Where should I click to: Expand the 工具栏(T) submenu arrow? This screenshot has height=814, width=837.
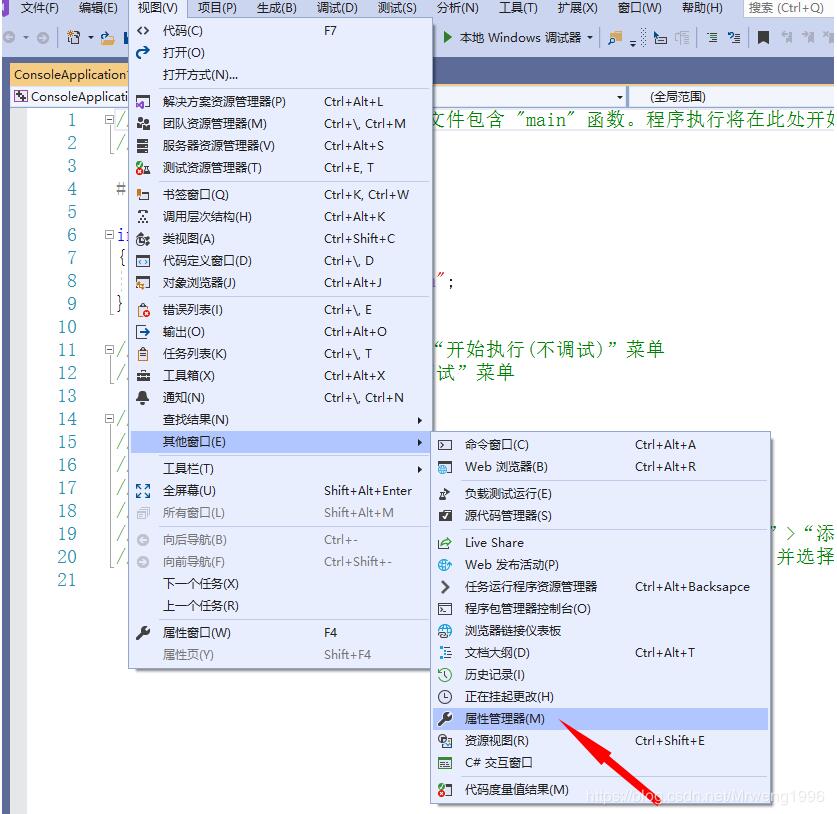420,469
